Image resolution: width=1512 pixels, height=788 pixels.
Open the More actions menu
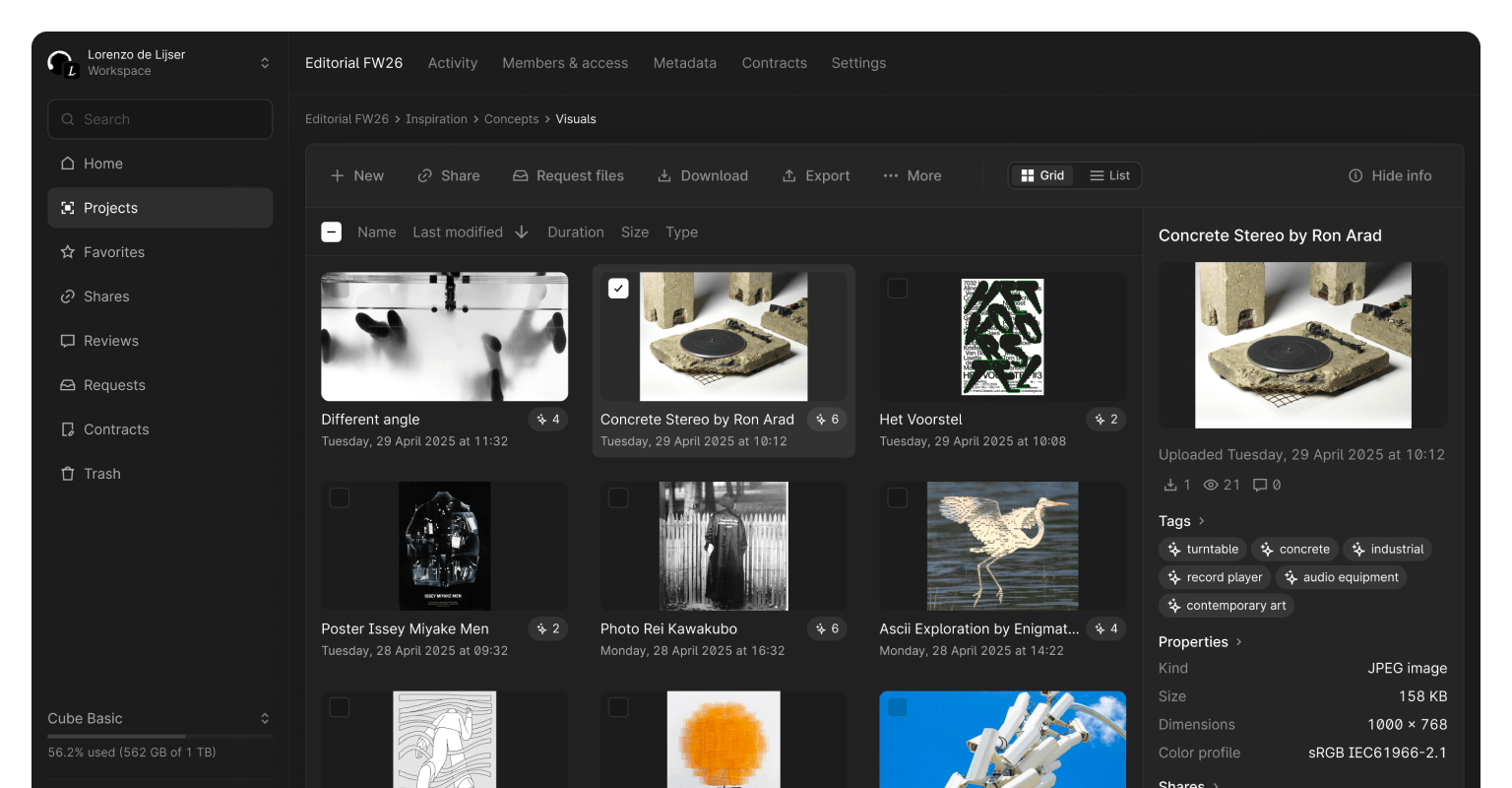[913, 175]
